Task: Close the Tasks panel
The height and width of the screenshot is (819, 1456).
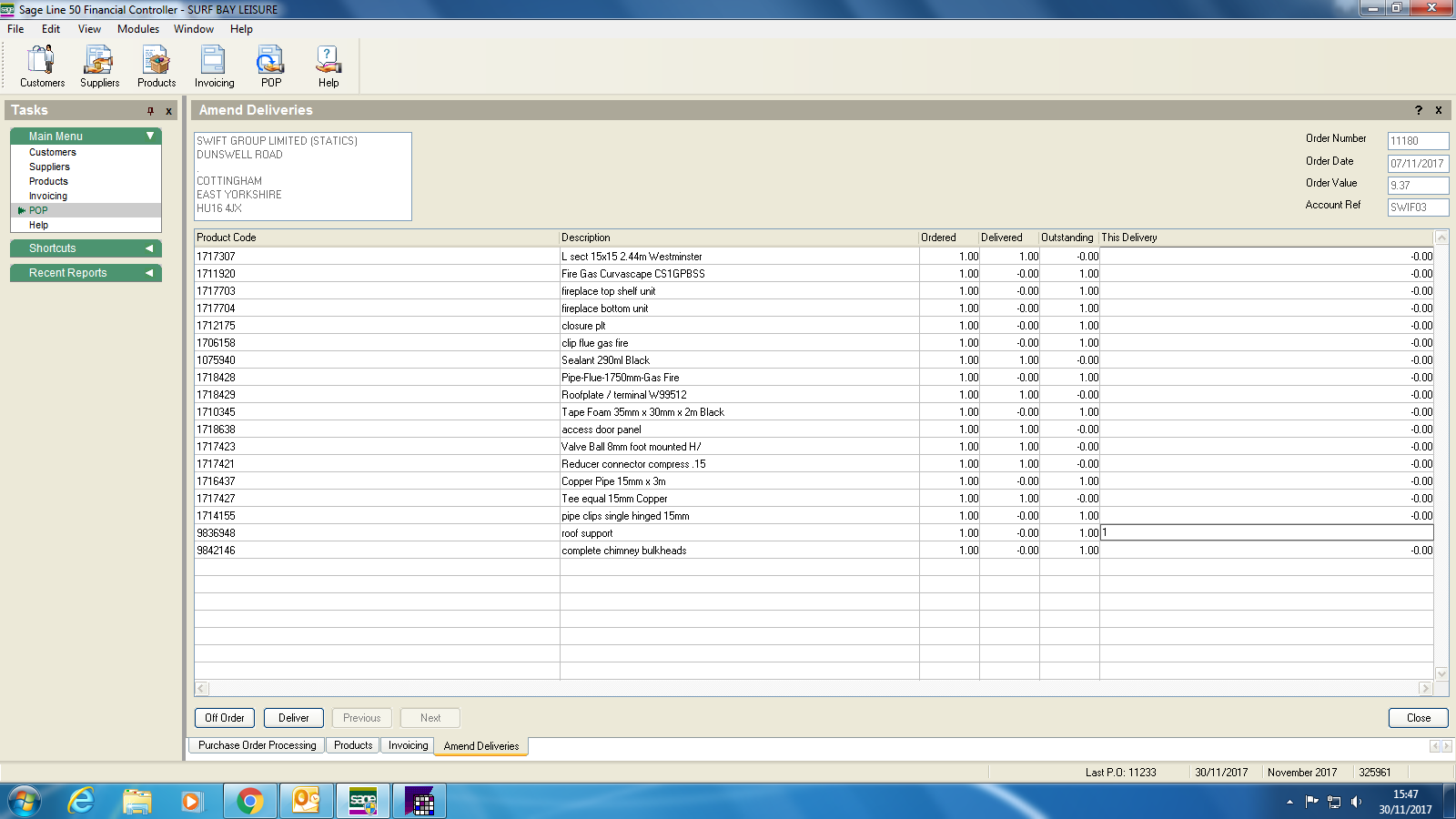Action: pos(168,111)
